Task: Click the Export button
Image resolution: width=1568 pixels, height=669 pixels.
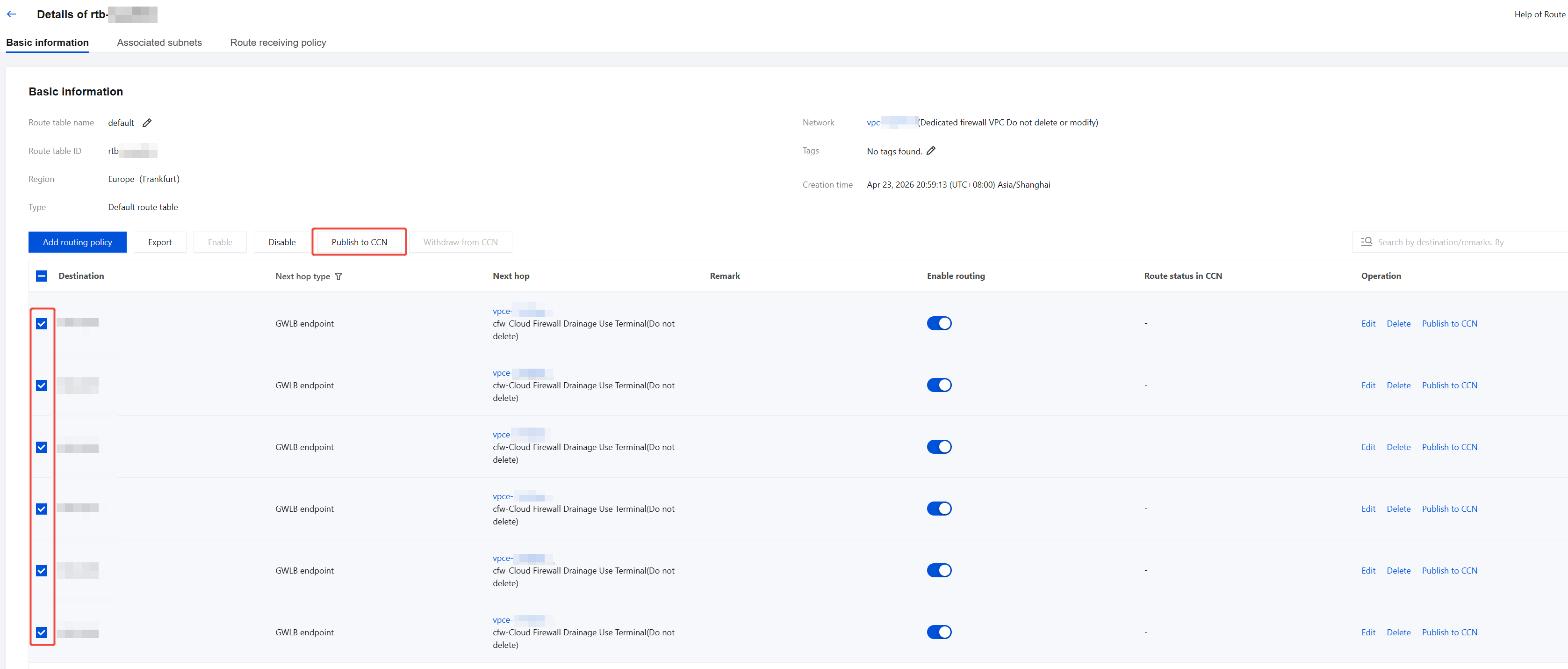Action: click(160, 242)
